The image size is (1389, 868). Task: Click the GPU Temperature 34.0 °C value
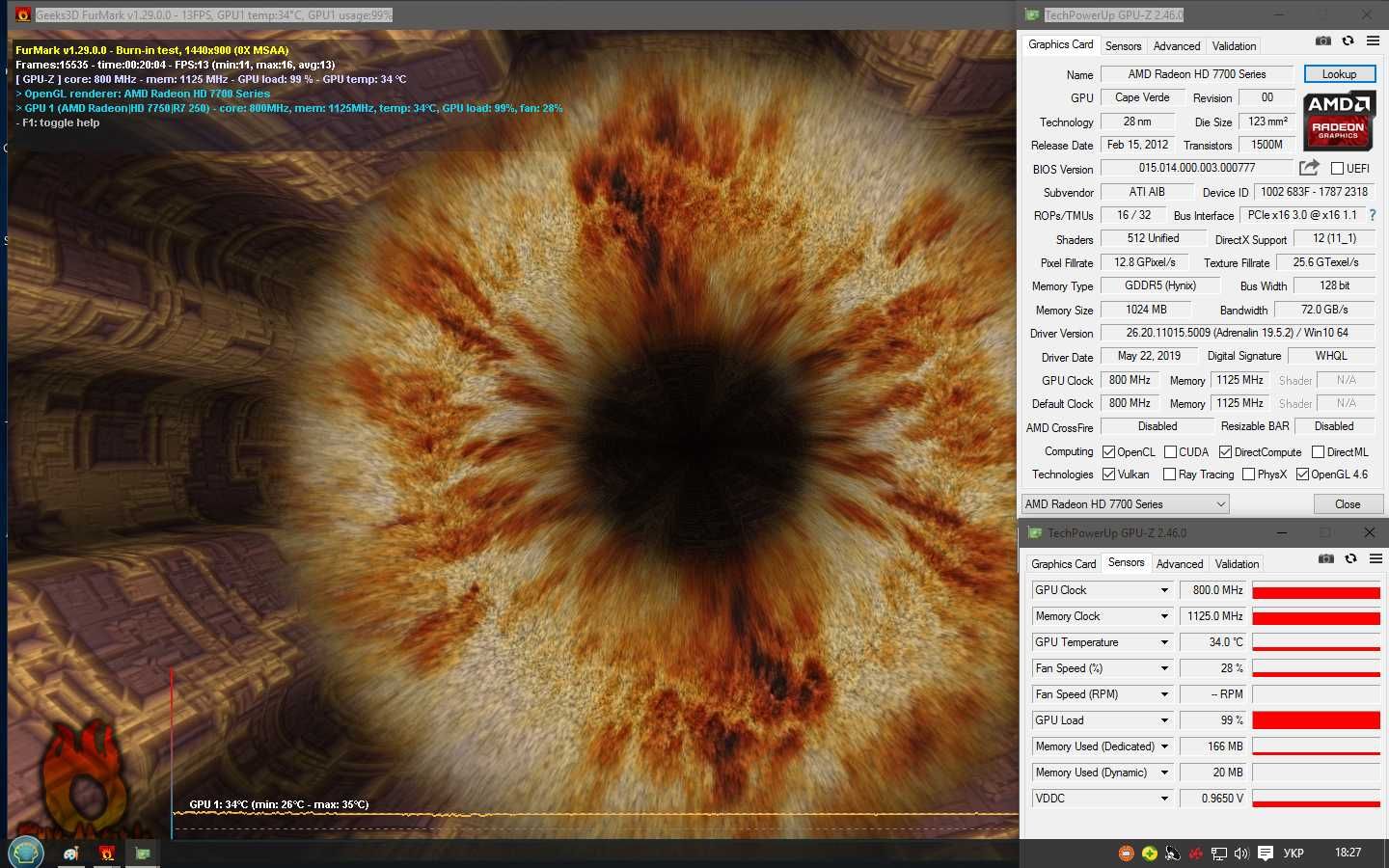coord(1213,642)
